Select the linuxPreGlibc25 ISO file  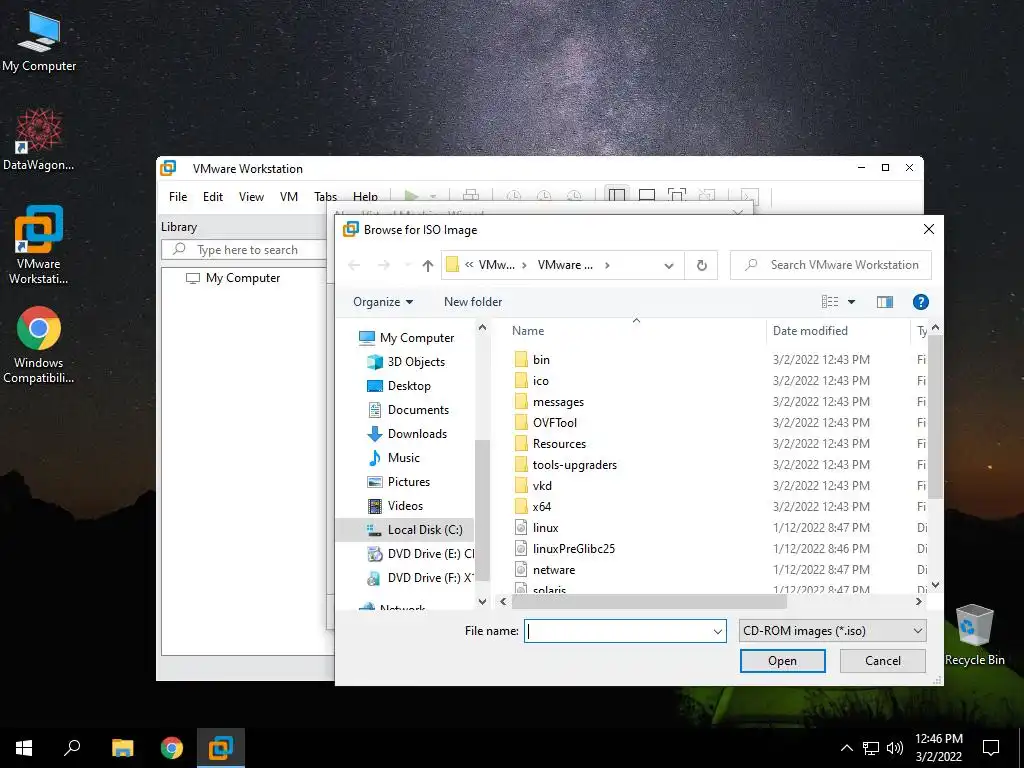(x=564, y=549)
